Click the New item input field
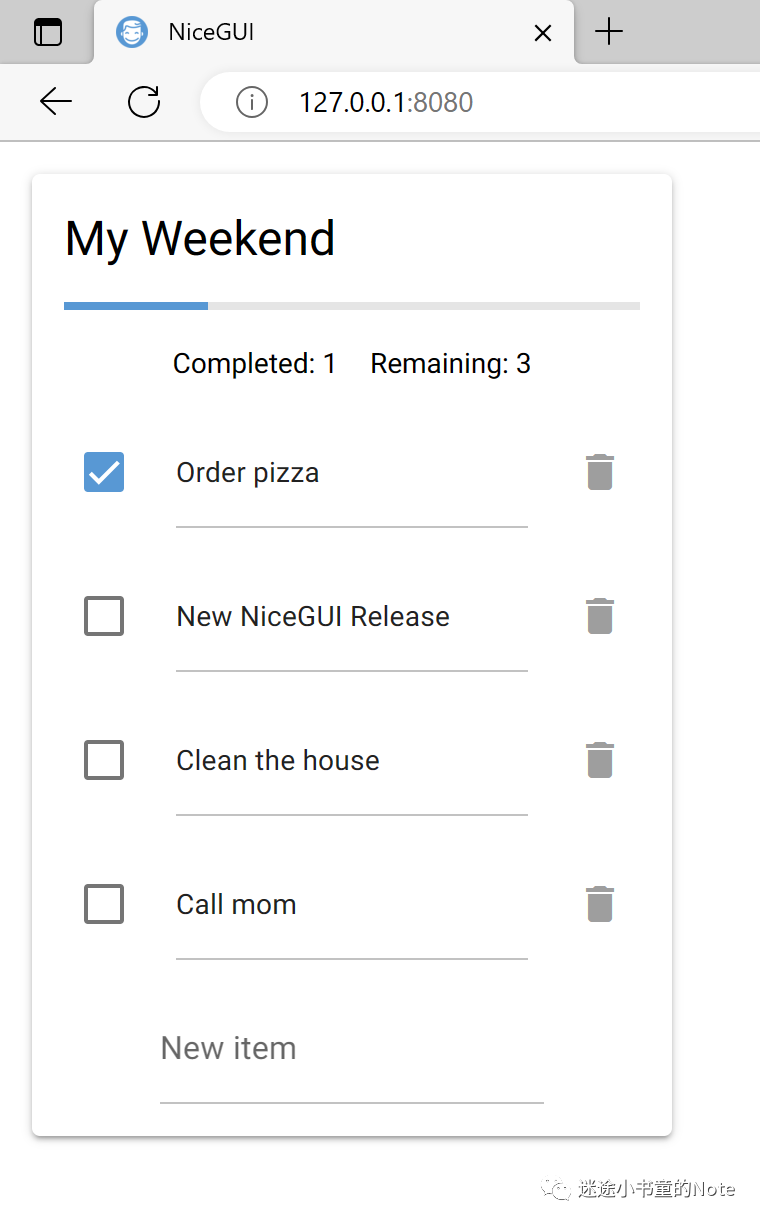Viewport: 760px width, 1222px height. pos(351,1048)
